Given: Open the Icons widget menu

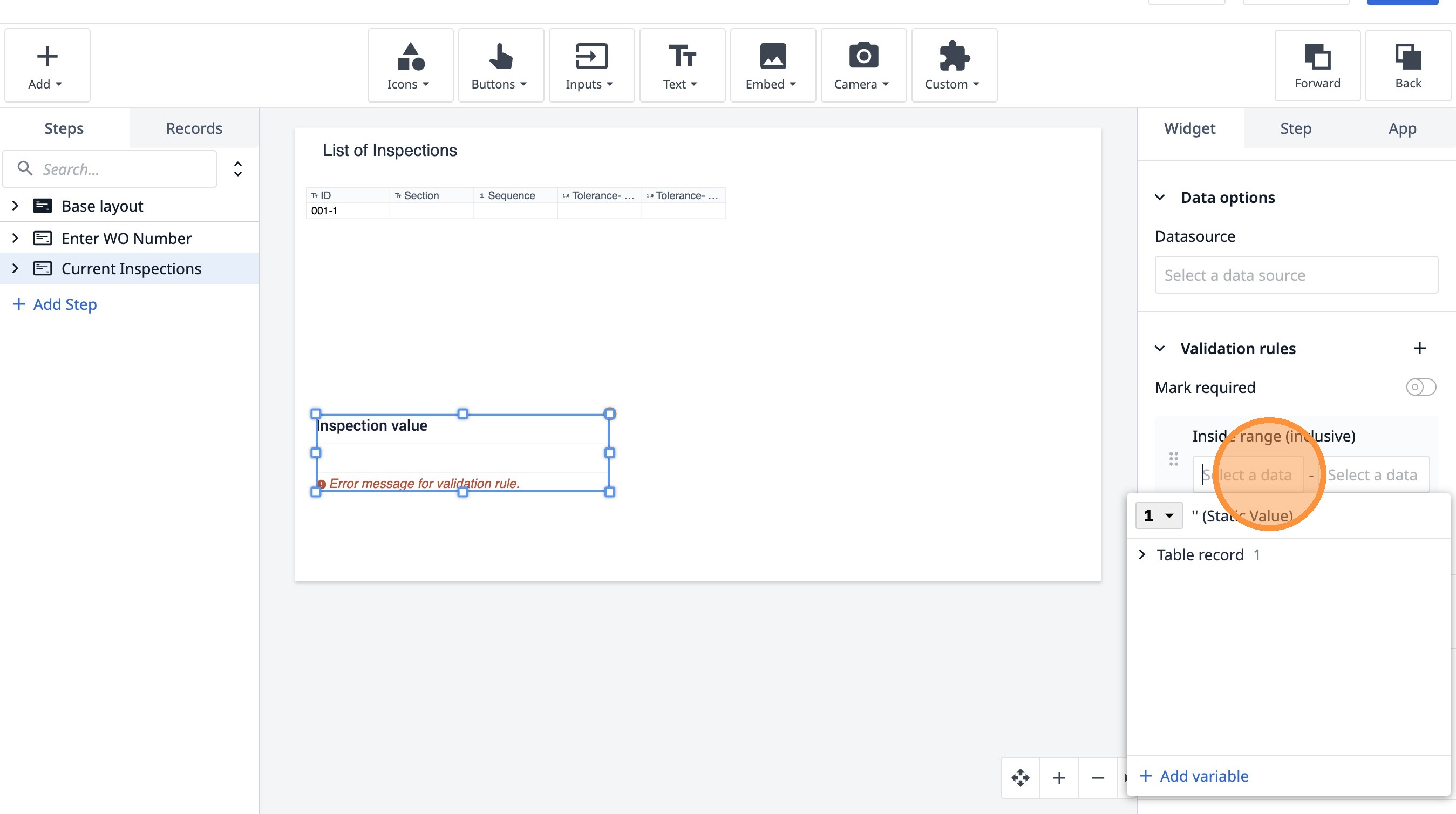Looking at the screenshot, I should click(x=410, y=65).
